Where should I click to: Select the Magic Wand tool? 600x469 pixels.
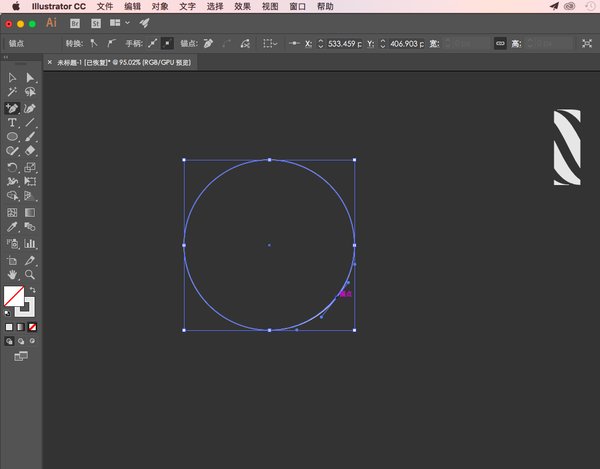[x=12, y=92]
